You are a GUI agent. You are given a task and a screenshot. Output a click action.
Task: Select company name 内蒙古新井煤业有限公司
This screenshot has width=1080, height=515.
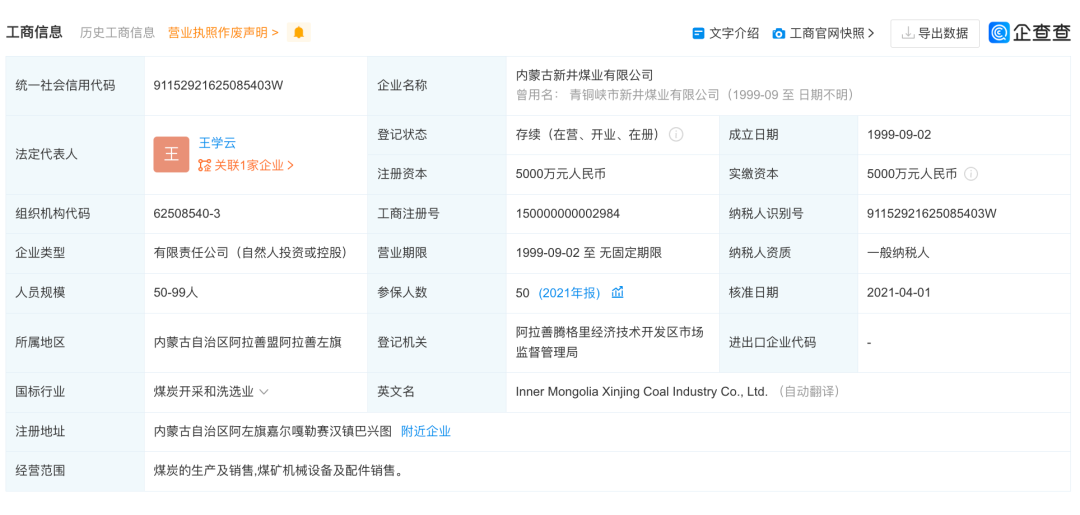[x=584, y=75]
